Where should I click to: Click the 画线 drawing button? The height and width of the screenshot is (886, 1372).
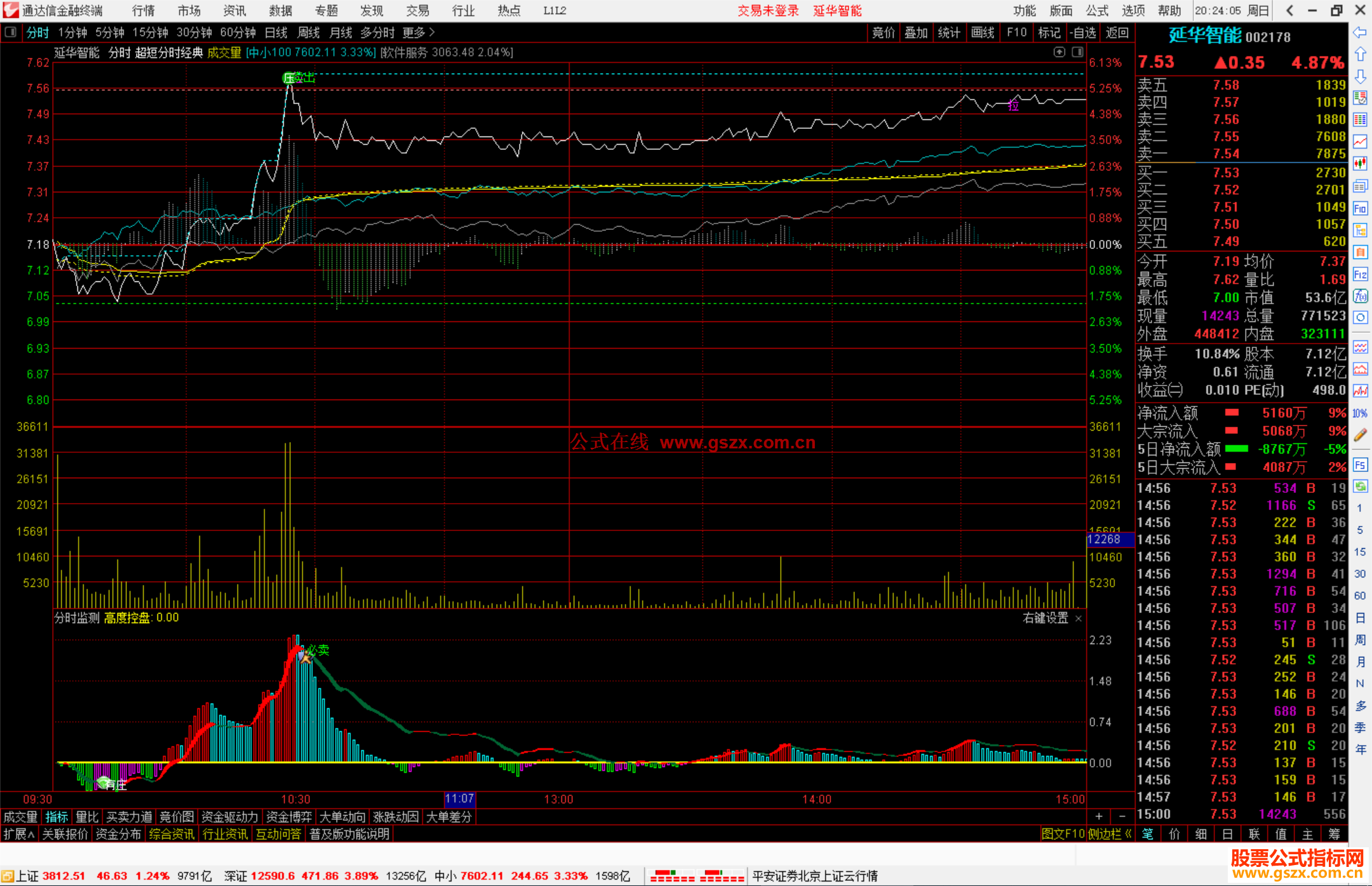coord(983,32)
